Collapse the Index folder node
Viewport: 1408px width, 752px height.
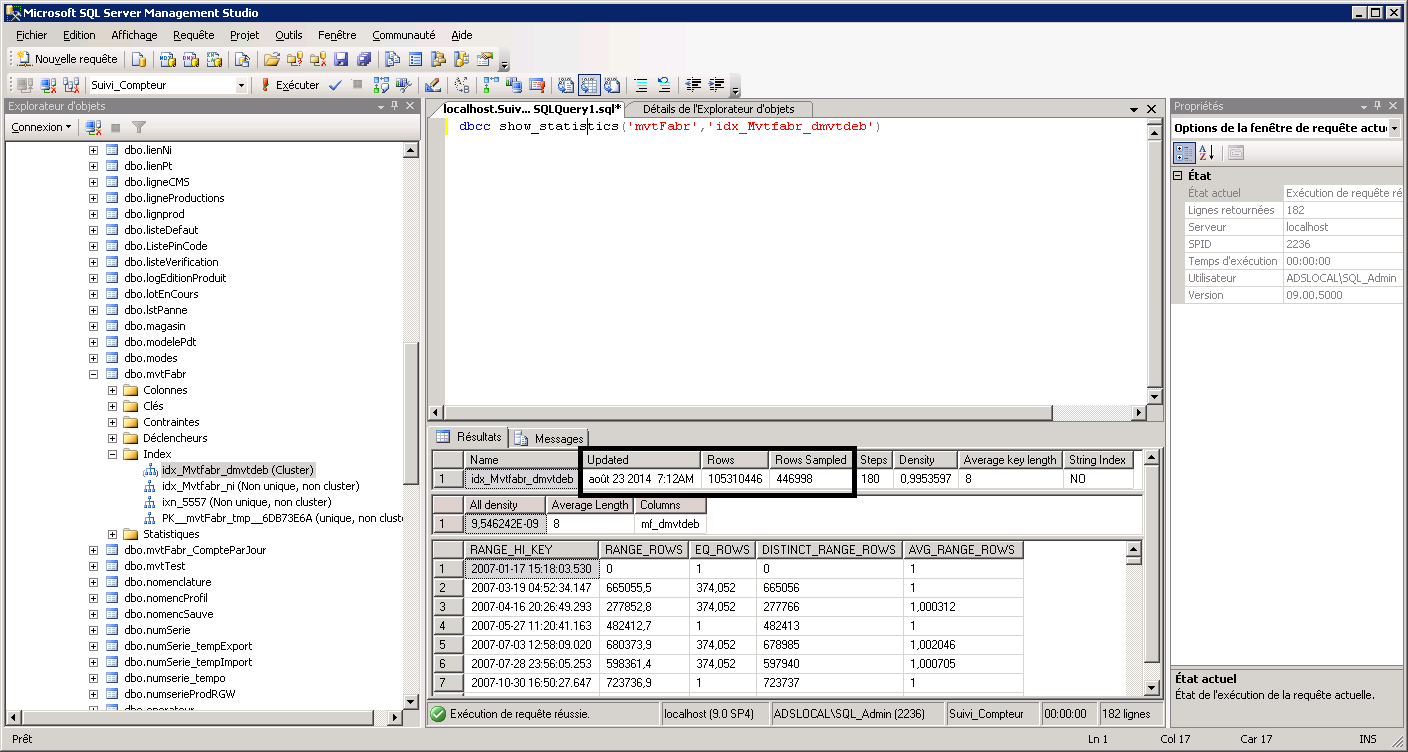tap(113, 454)
